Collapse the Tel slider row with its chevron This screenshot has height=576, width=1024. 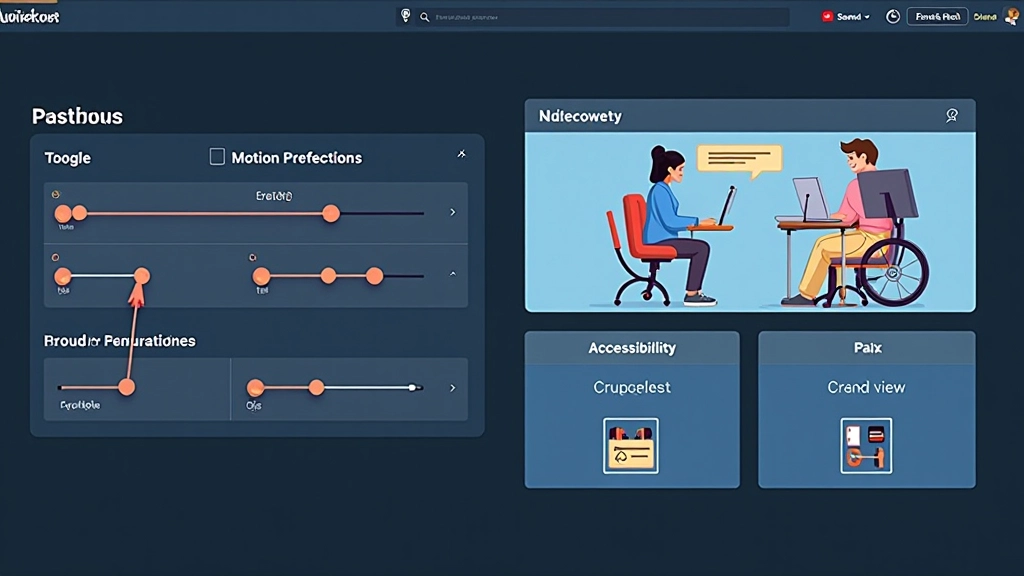(x=453, y=272)
